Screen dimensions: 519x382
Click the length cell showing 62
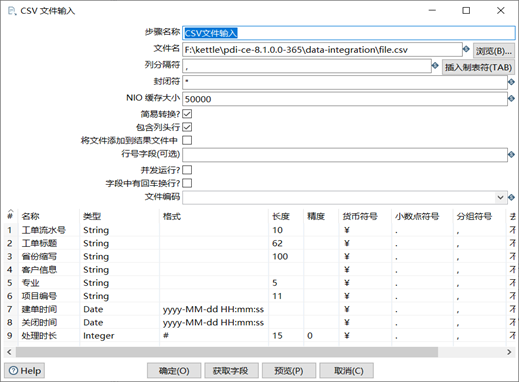[286, 243]
